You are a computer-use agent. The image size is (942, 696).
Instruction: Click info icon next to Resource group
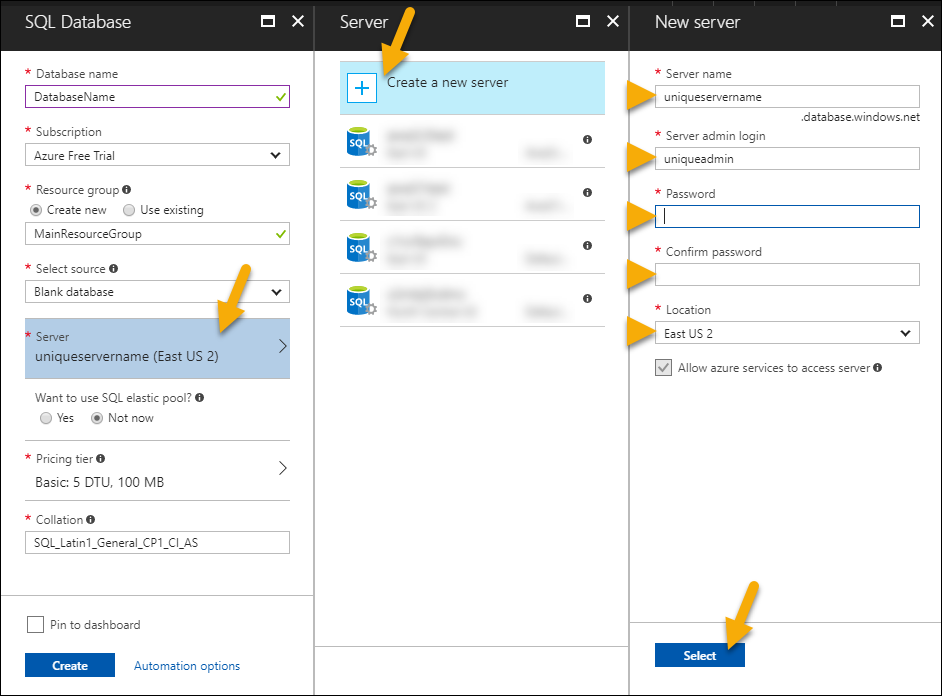coord(127,190)
